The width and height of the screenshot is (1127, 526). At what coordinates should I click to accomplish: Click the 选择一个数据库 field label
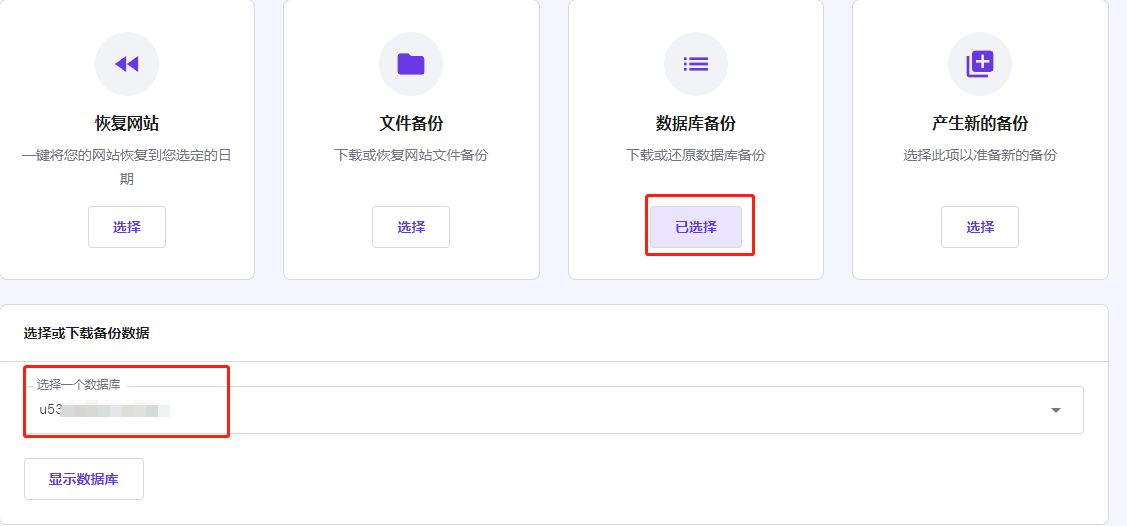click(78, 384)
